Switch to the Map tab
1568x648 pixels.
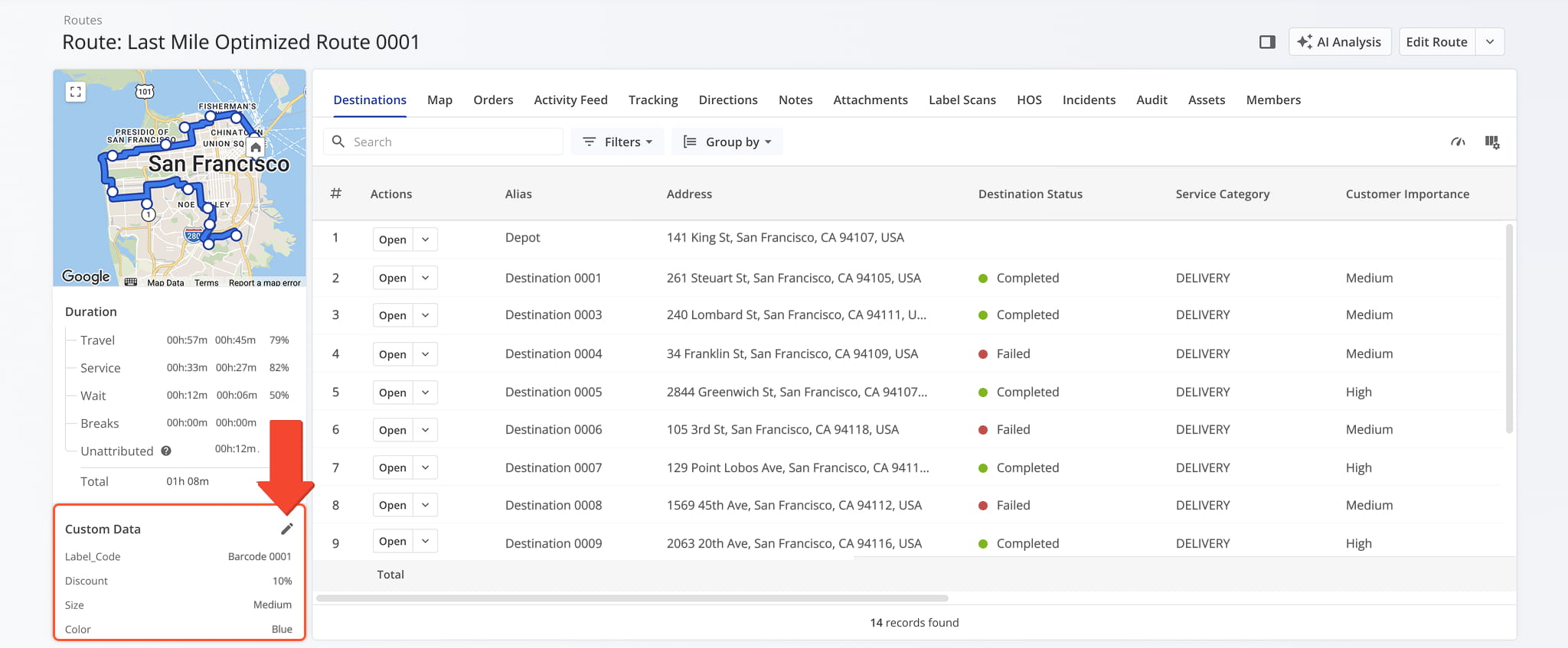click(x=439, y=99)
